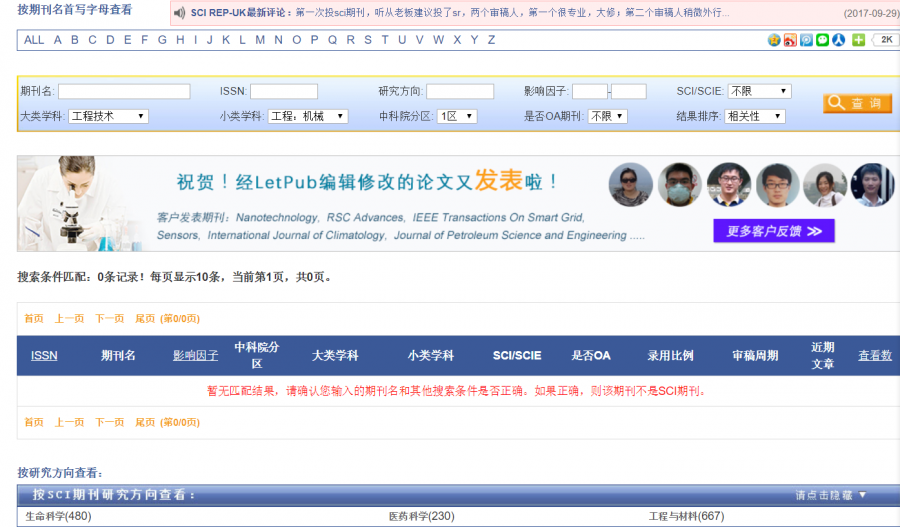The image size is (900, 527).
Task: Select letter M in alphabet index
Action: (x=260, y=40)
